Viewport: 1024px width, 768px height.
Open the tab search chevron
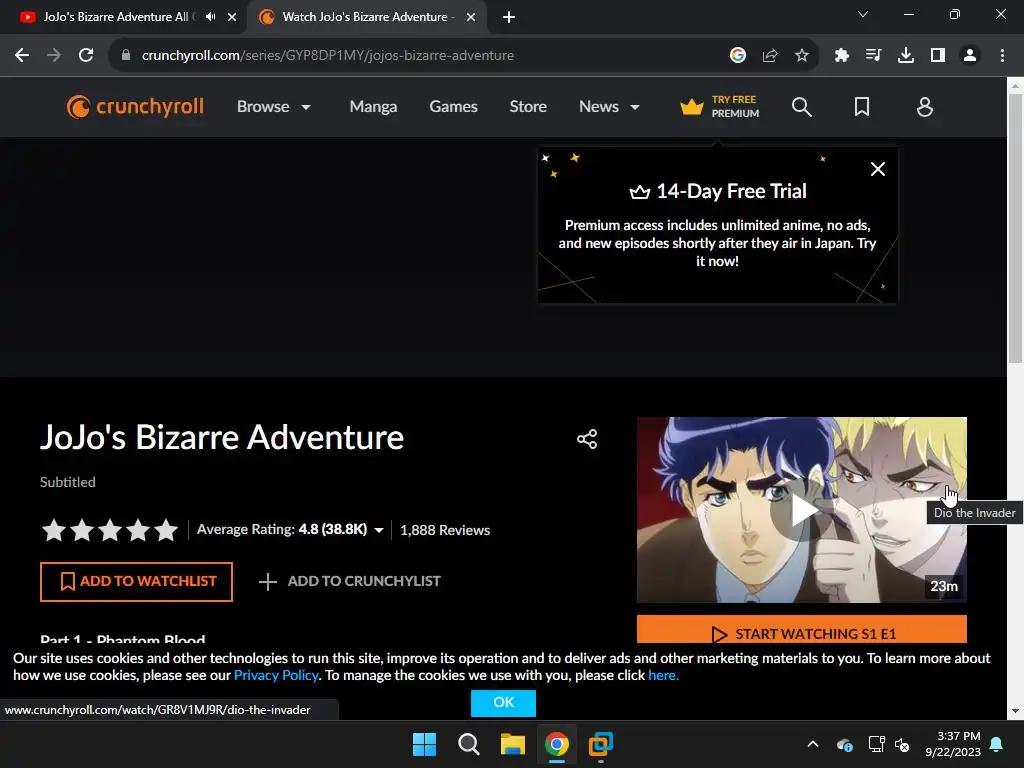click(x=863, y=14)
